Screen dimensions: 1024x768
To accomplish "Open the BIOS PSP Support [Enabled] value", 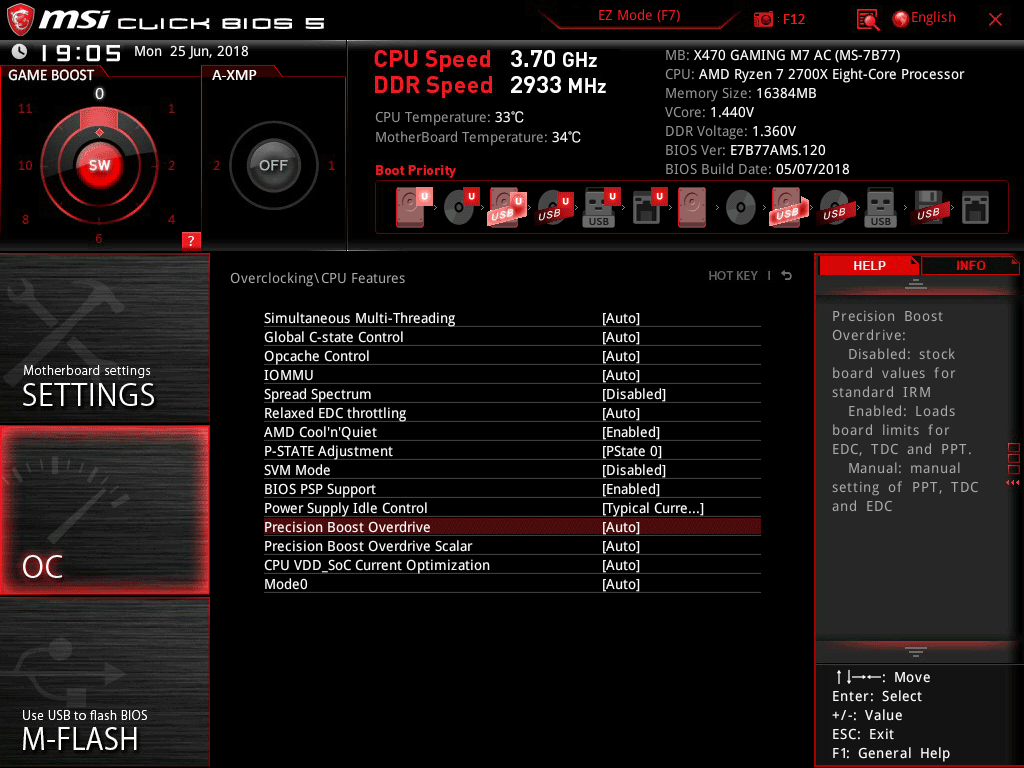I will (x=631, y=488).
